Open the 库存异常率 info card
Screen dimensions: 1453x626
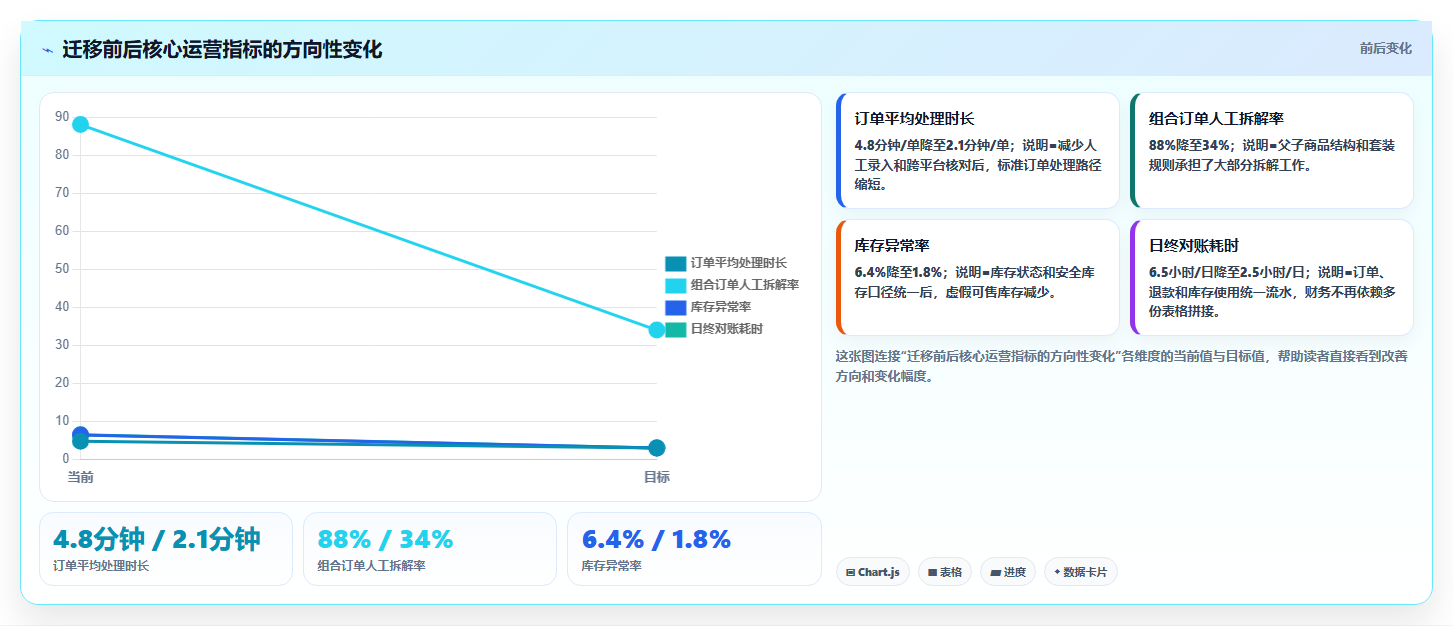pos(977,277)
